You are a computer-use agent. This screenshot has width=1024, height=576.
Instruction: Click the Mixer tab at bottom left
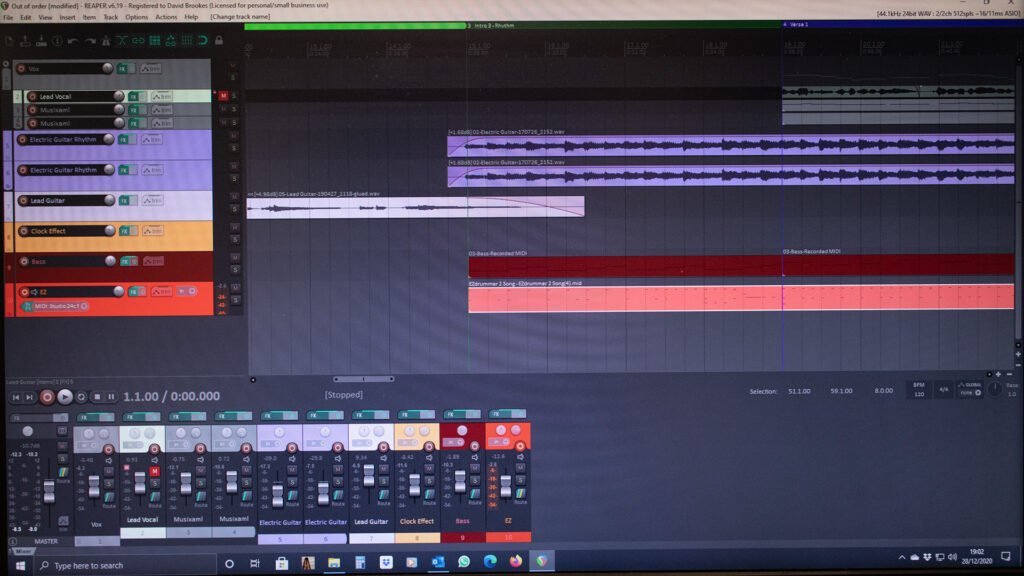point(20,550)
